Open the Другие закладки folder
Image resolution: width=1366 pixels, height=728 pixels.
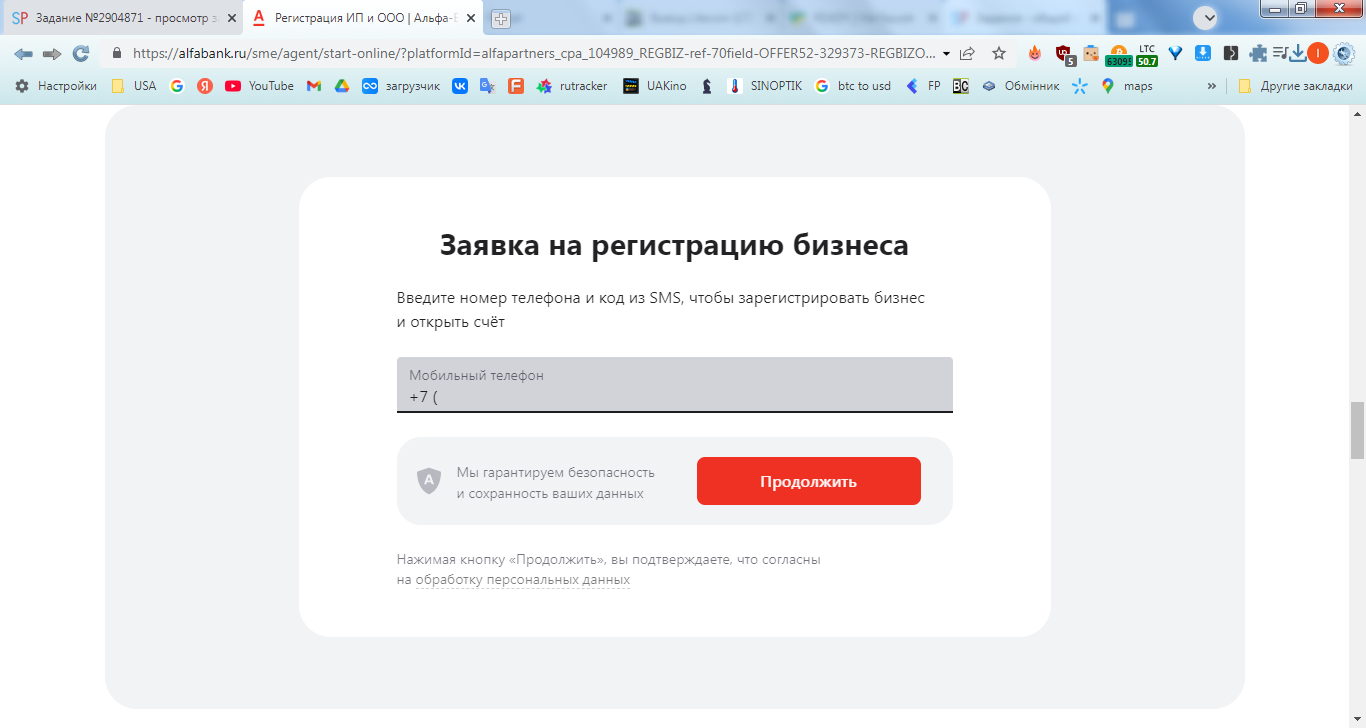pos(1295,86)
